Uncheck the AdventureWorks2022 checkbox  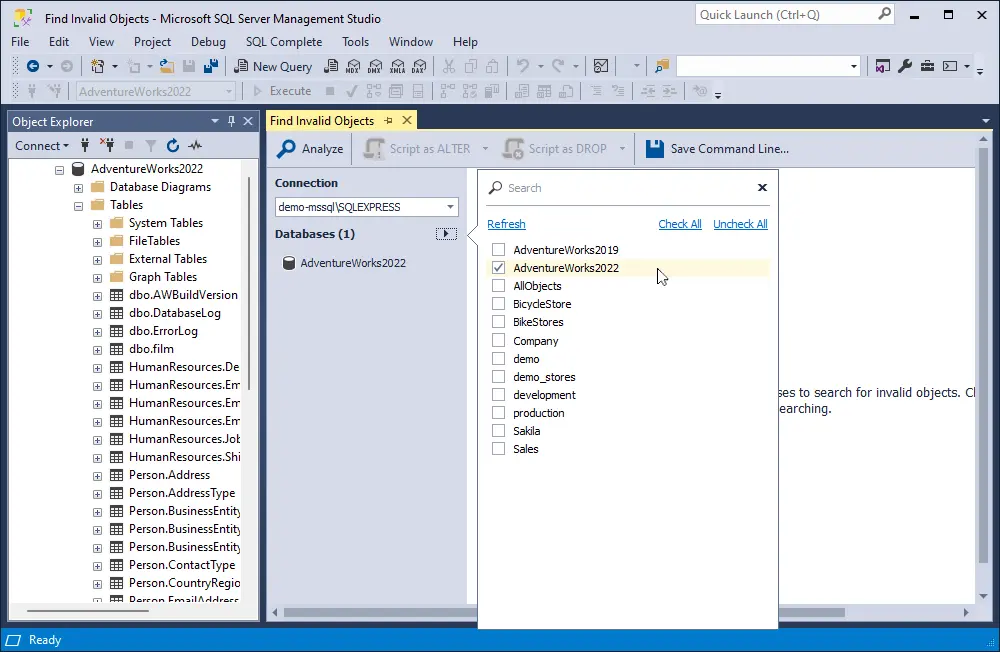[498, 268]
